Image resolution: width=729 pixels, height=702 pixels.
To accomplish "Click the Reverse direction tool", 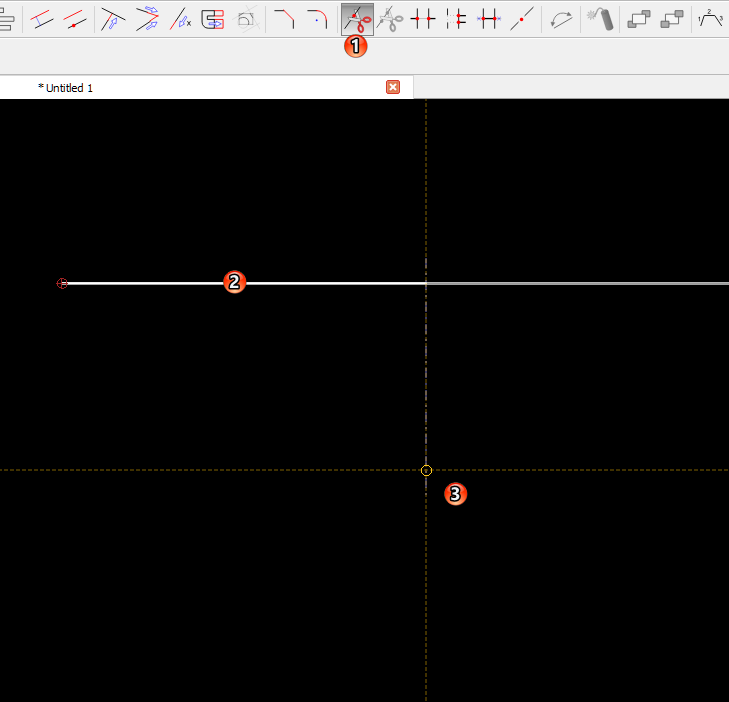I will (561, 20).
